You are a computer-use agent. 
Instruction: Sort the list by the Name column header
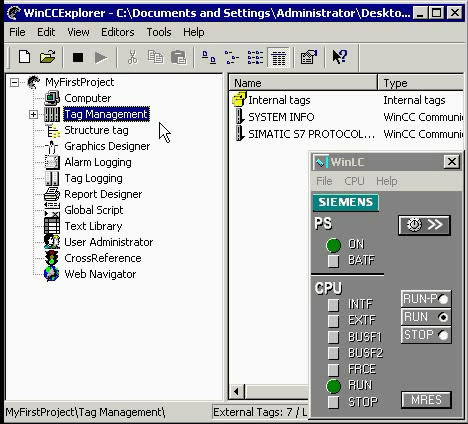pyautogui.click(x=303, y=83)
